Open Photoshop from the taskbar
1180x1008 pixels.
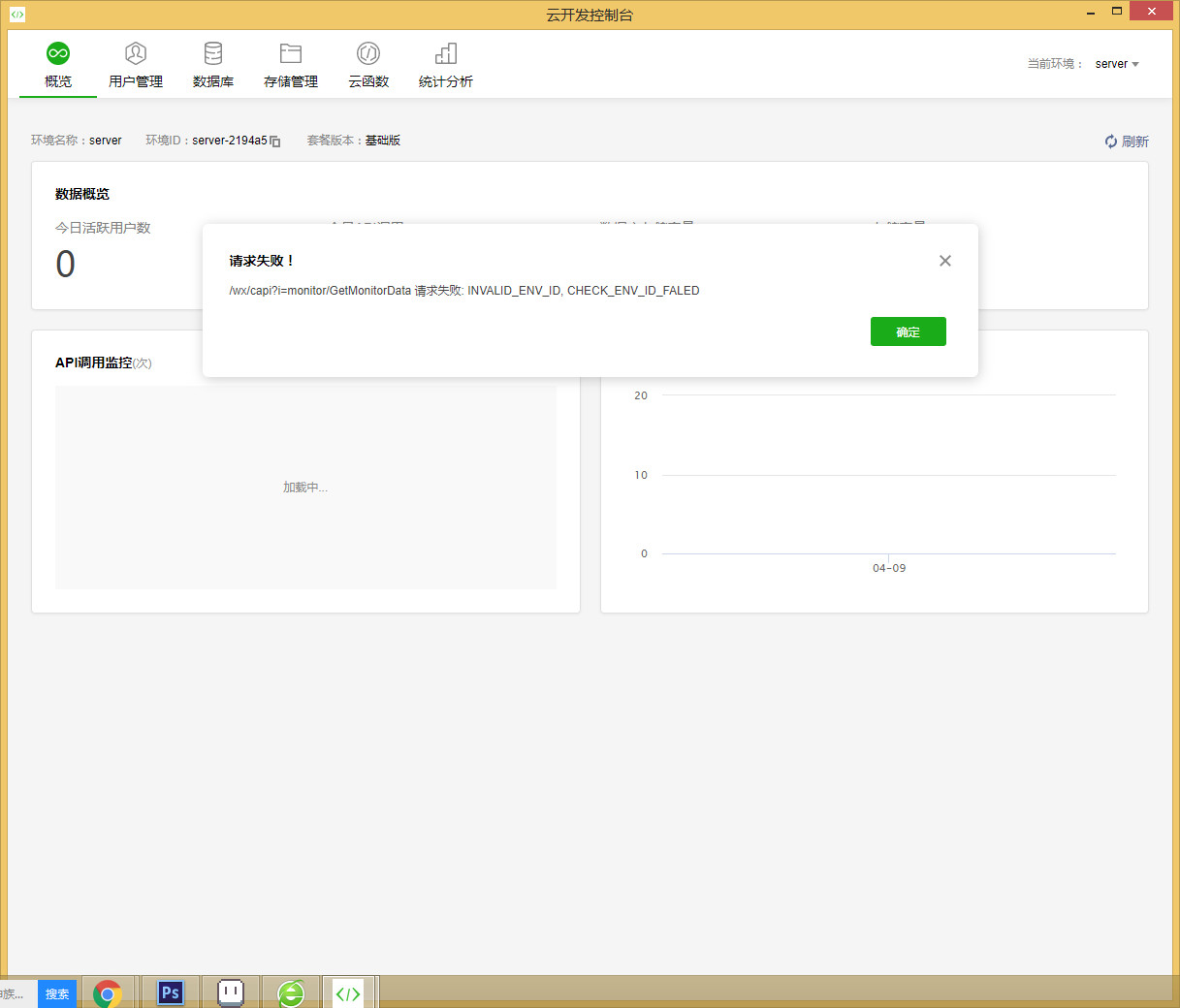(171, 992)
